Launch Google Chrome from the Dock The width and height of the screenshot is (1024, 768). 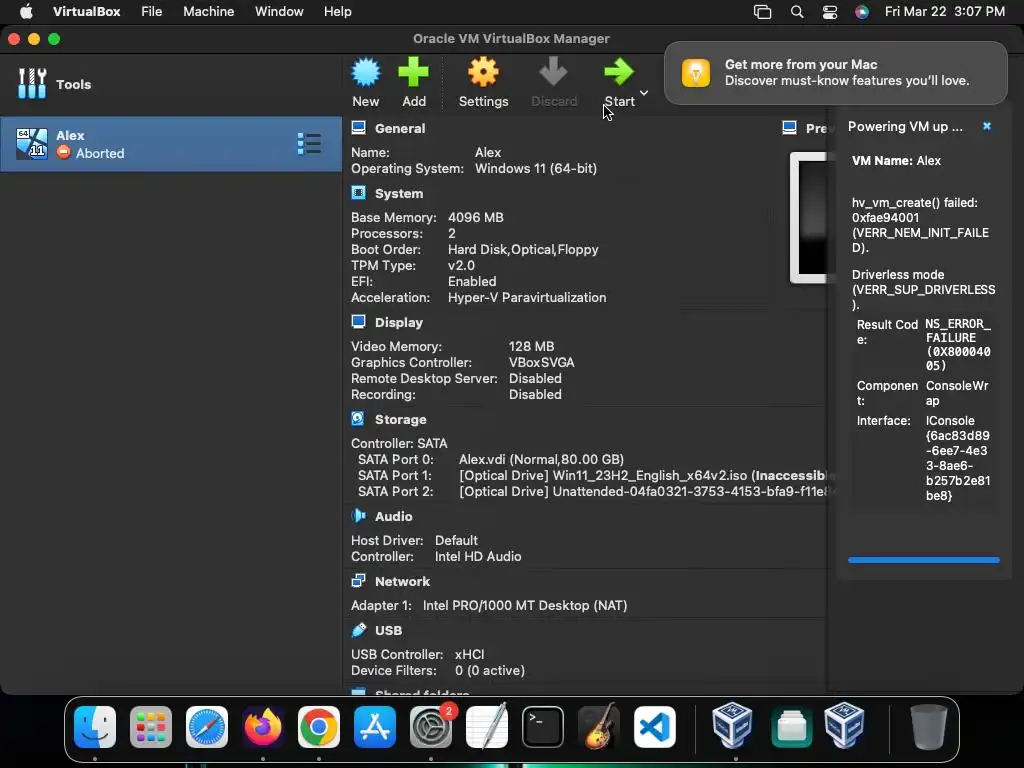point(319,726)
